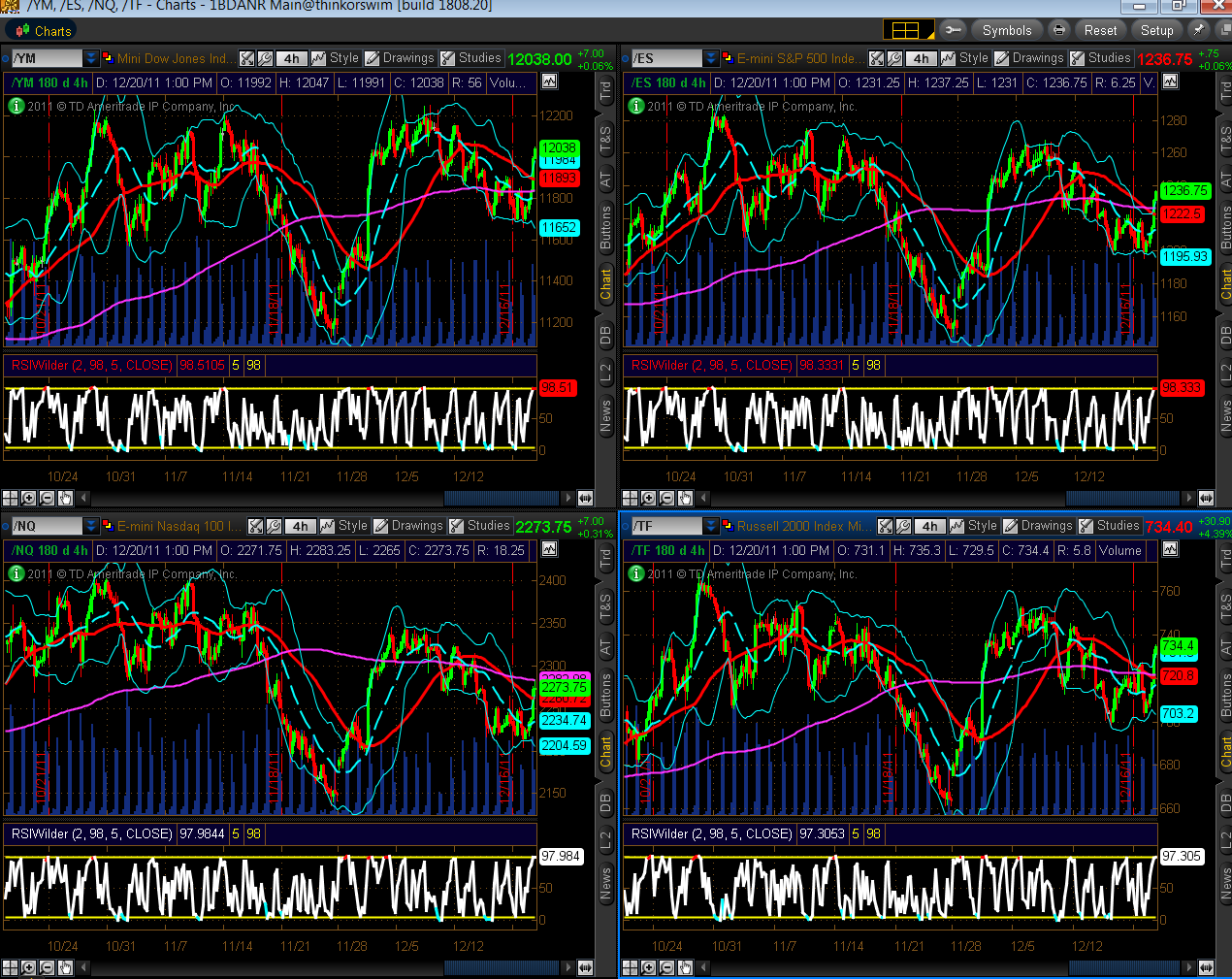Open the News side tab on /YM chart
Screen dimensions: 1232x979
coord(605,415)
